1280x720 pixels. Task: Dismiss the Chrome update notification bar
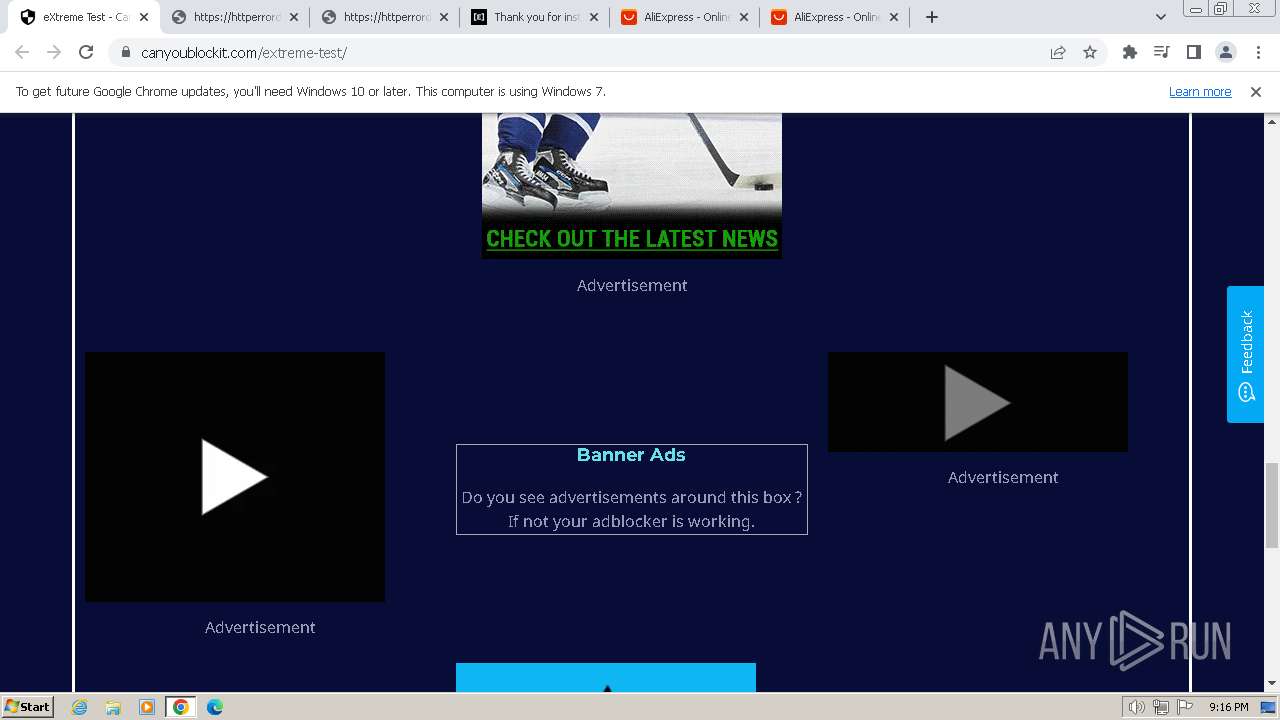1256,91
